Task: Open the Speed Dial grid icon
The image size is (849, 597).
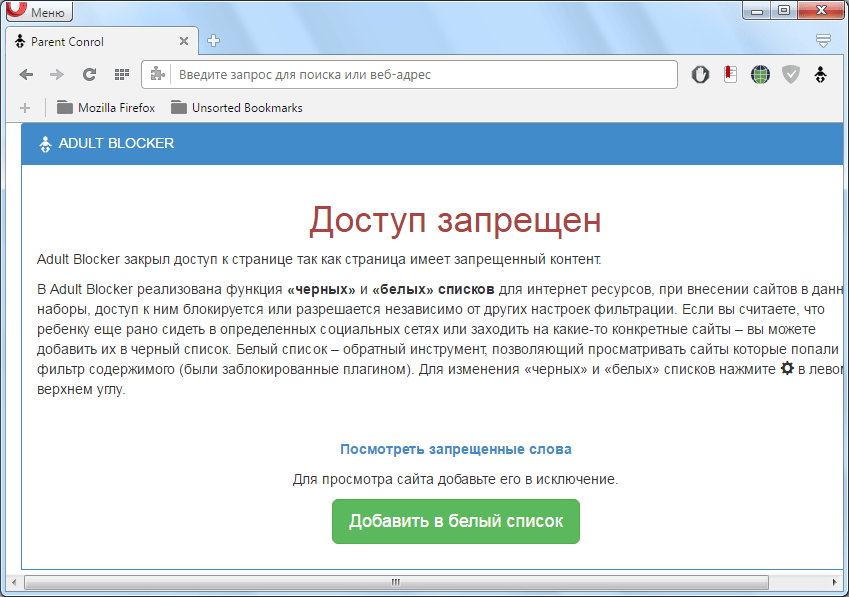Action: tap(121, 75)
